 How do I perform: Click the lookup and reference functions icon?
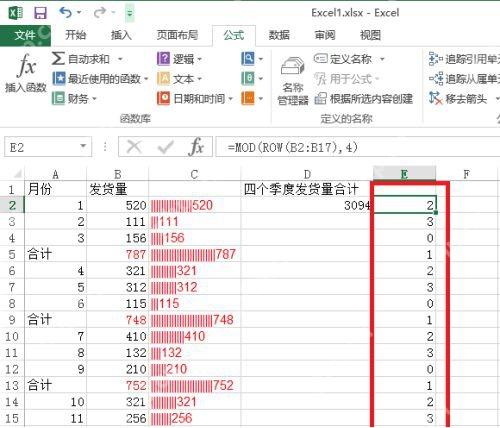[248, 59]
